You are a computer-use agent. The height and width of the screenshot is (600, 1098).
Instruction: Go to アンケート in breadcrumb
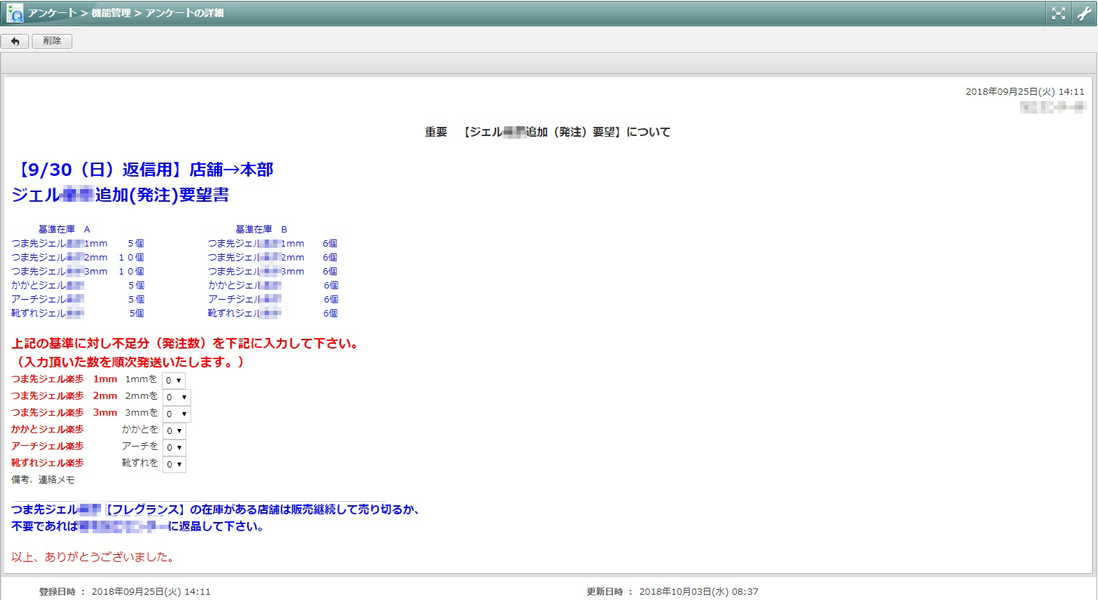(x=53, y=13)
